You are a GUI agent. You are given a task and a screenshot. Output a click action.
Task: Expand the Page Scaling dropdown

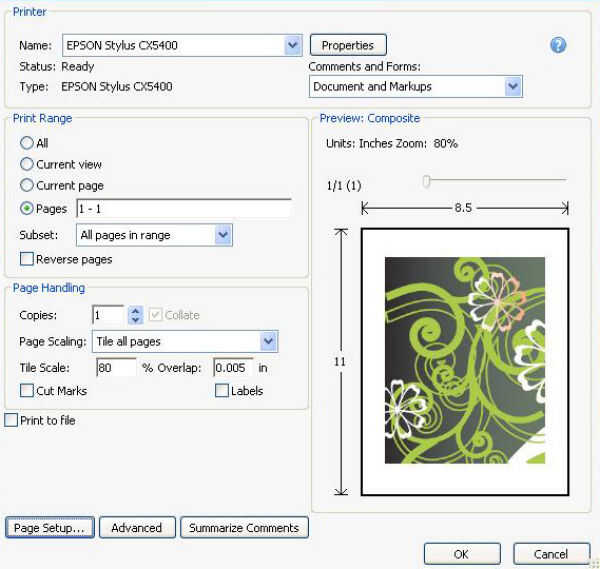(x=269, y=341)
